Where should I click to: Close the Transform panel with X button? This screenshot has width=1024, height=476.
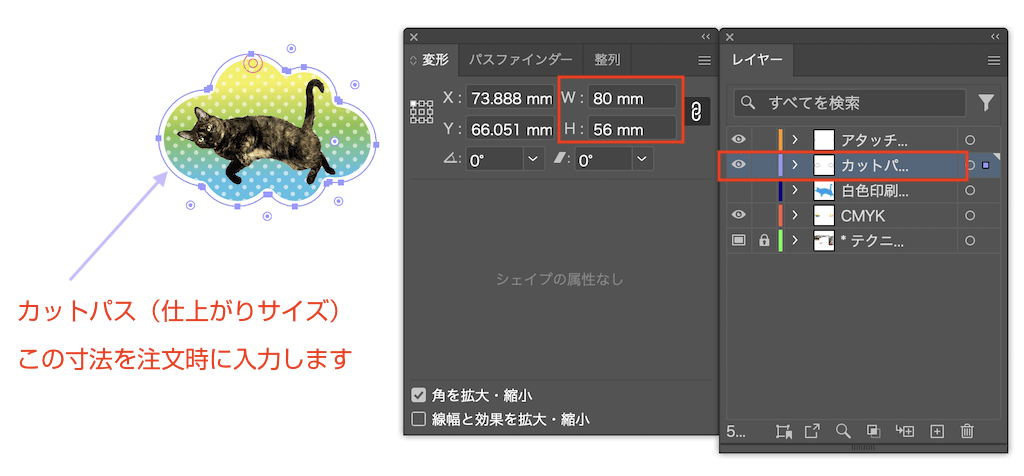click(413, 37)
